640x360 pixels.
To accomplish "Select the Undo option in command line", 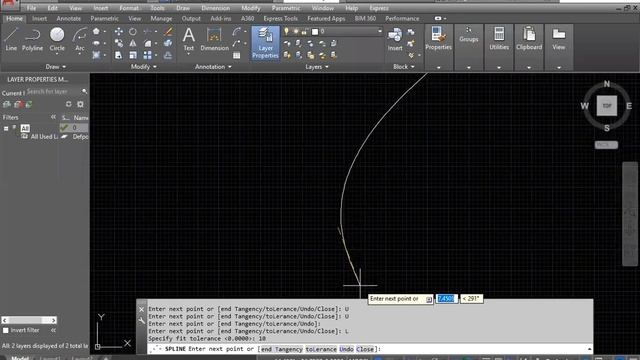I will [346, 349].
